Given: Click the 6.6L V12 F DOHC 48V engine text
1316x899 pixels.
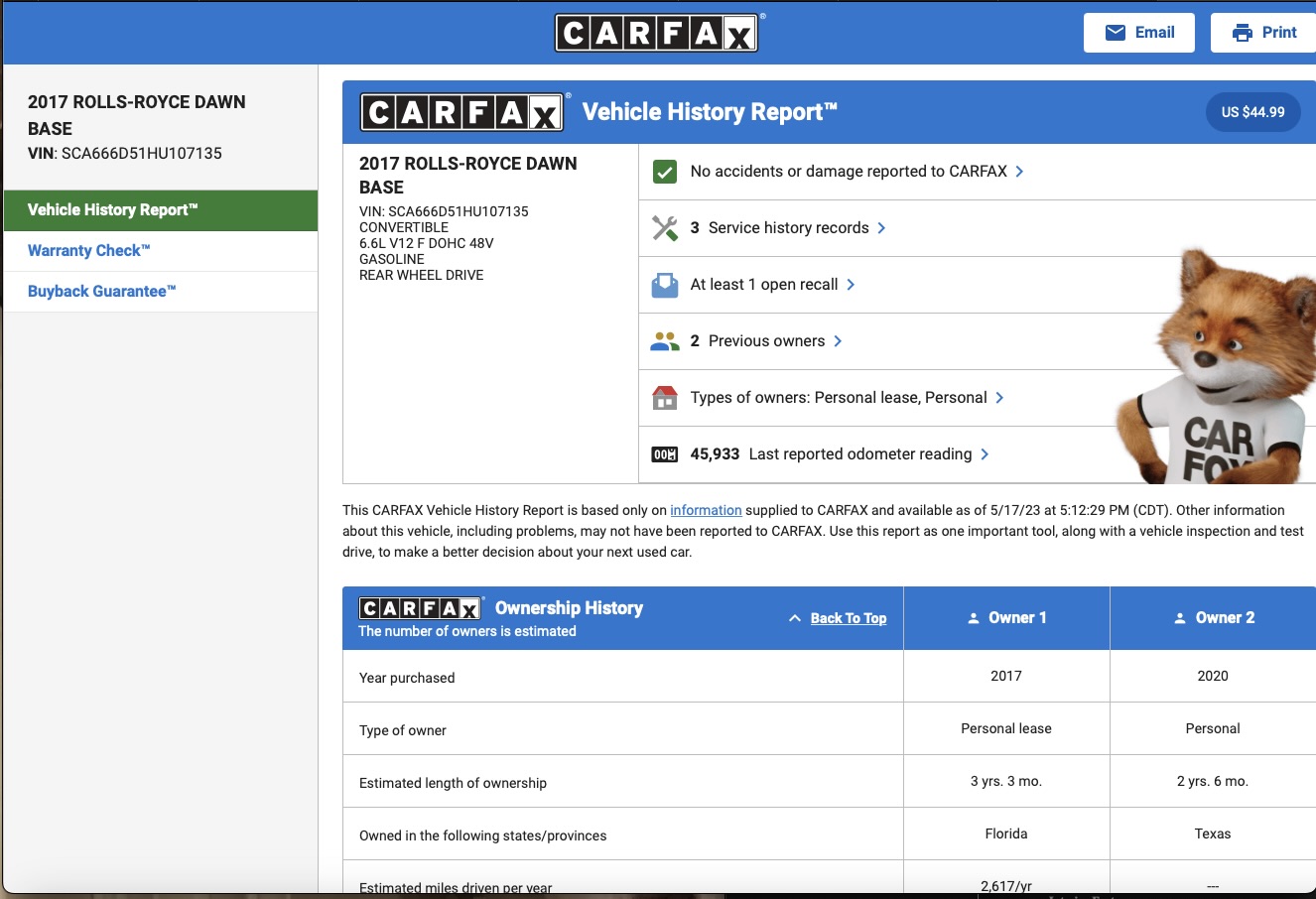Looking at the screenshot, I should pos(427,243).
